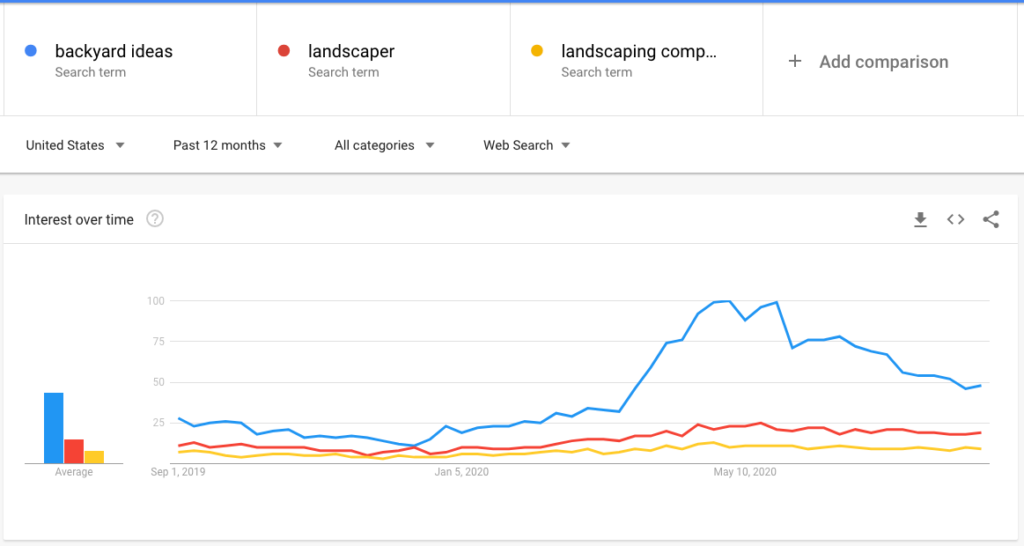Select the landscaping comp... search term box
Image resolution: width=1024 pixels, height=546 pixels.
637,60
